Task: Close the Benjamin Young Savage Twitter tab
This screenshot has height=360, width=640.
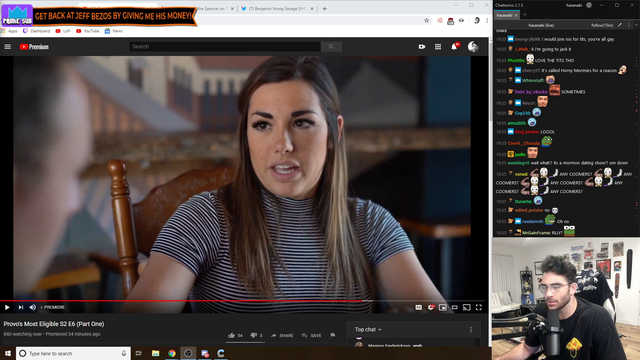Action: click(x=312, y=9)
